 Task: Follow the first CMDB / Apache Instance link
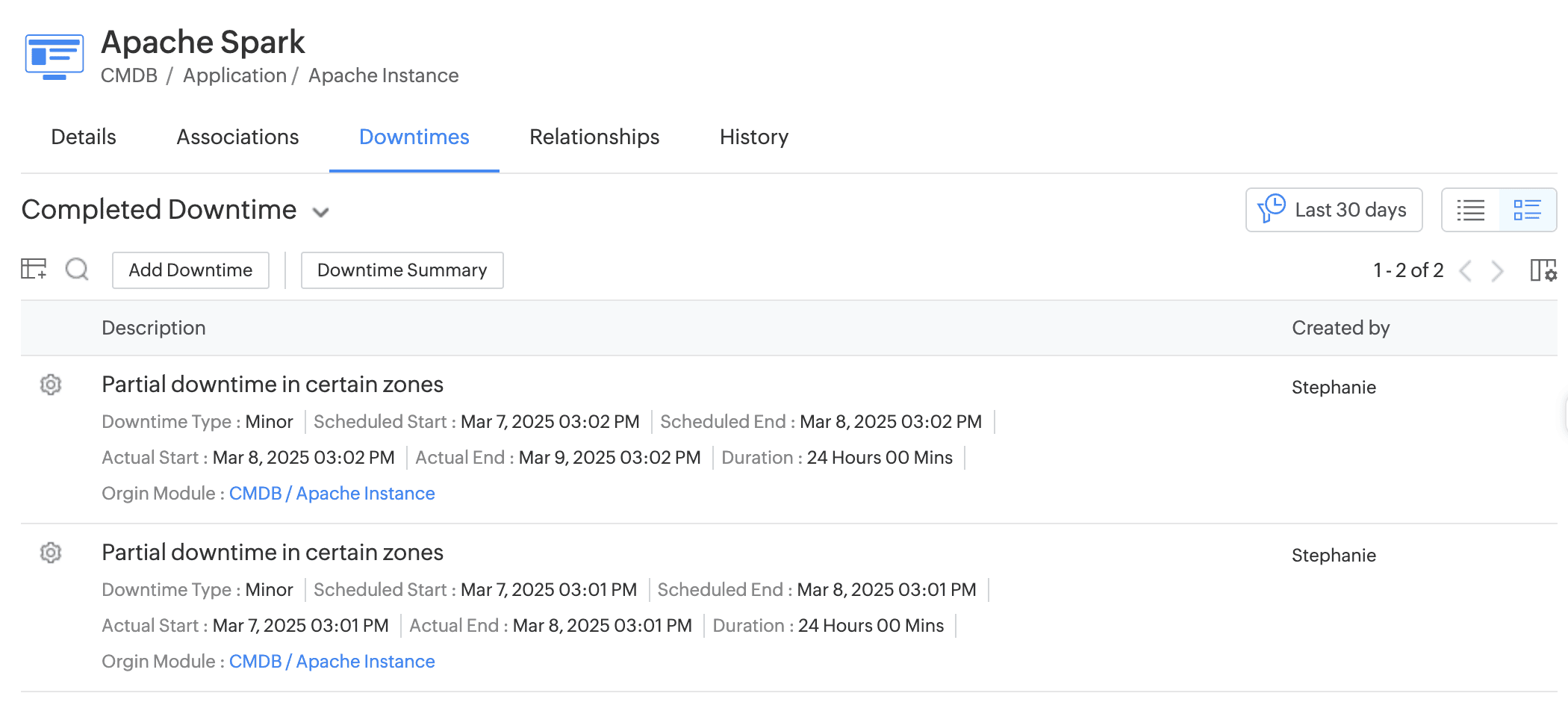coord(332,494)
